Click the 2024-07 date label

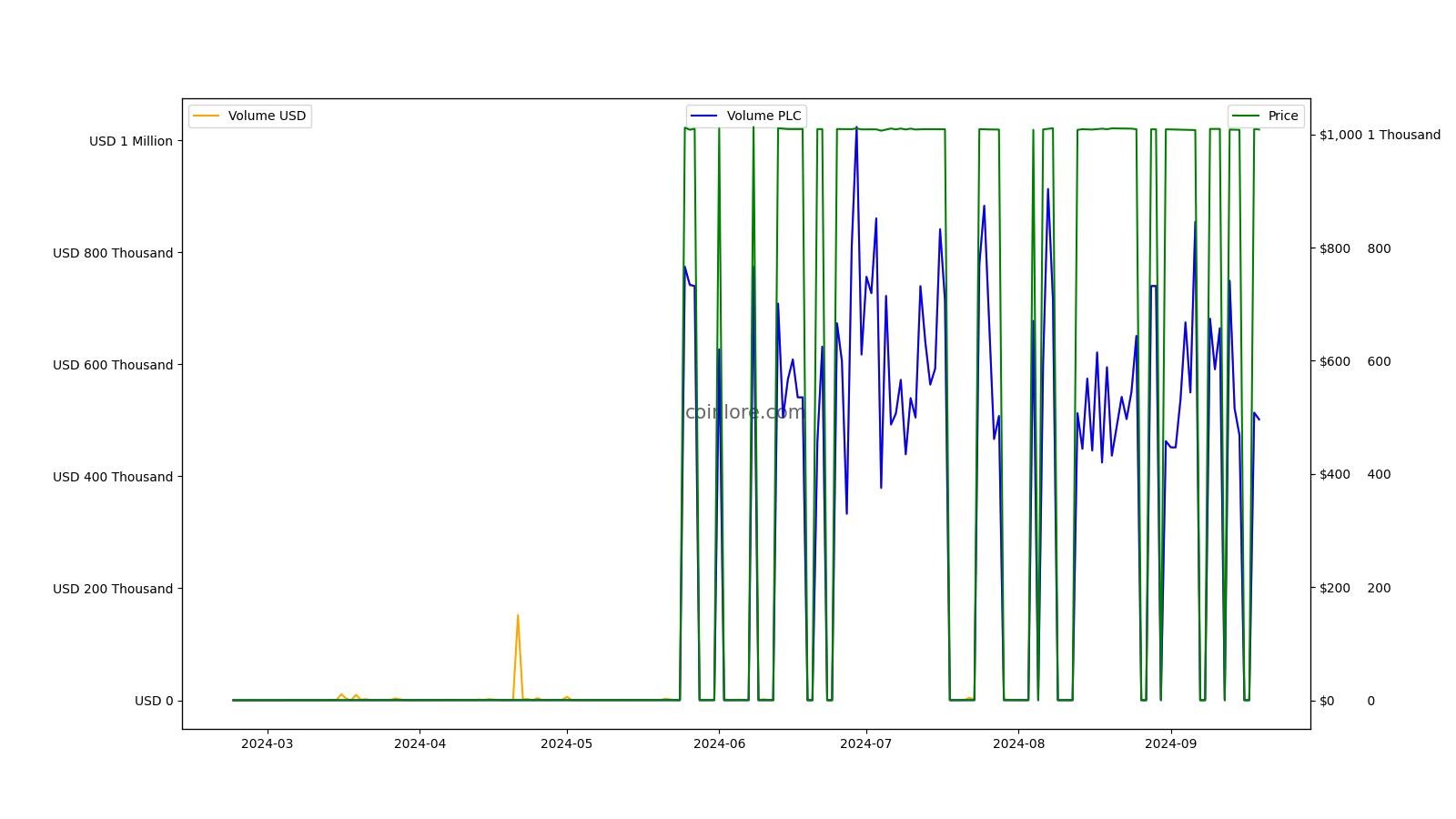click(x=866, y=743)
